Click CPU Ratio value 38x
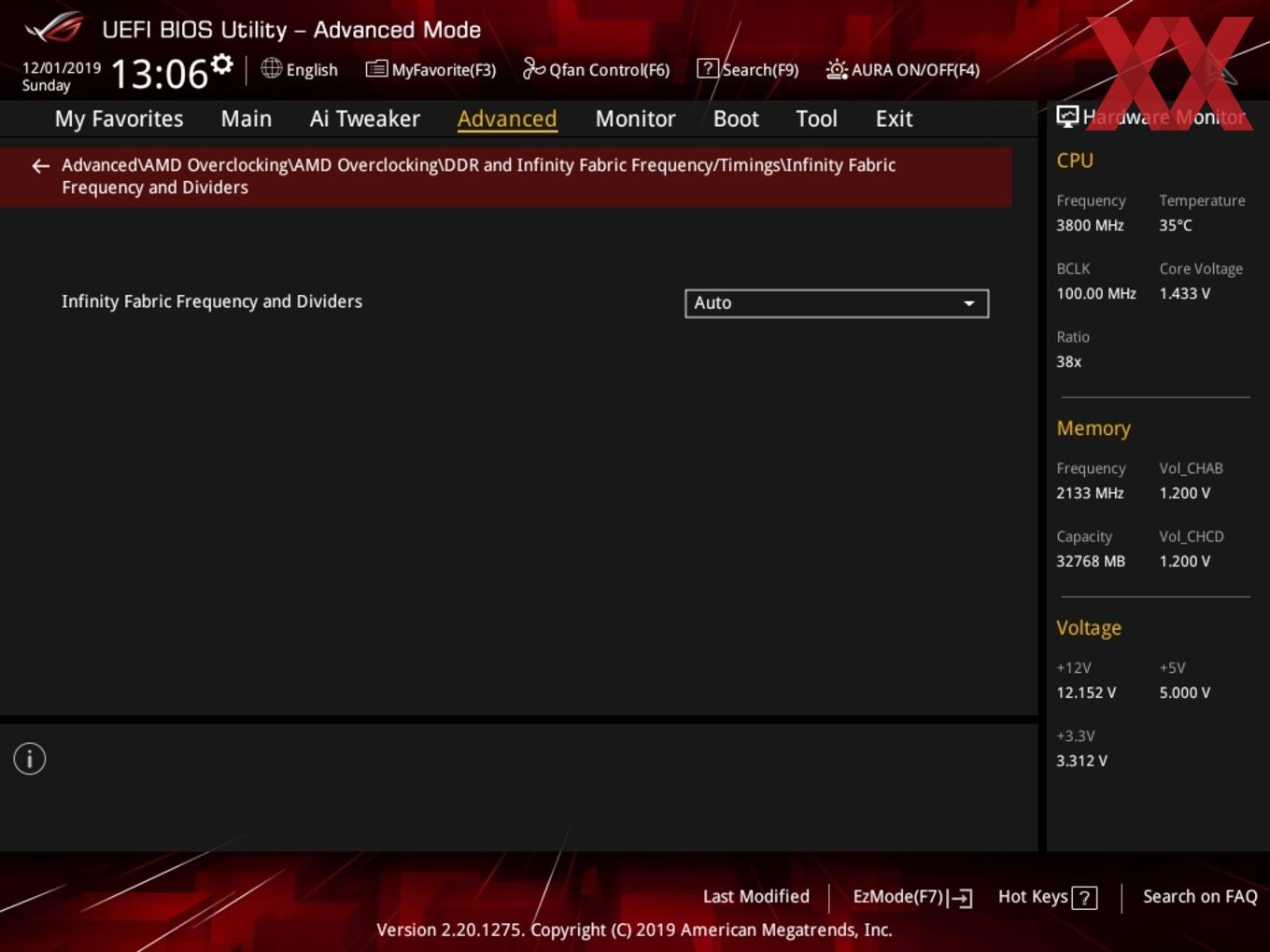Image resolution: width=1270 pixels, height=952 pixels. point(1069,361)
